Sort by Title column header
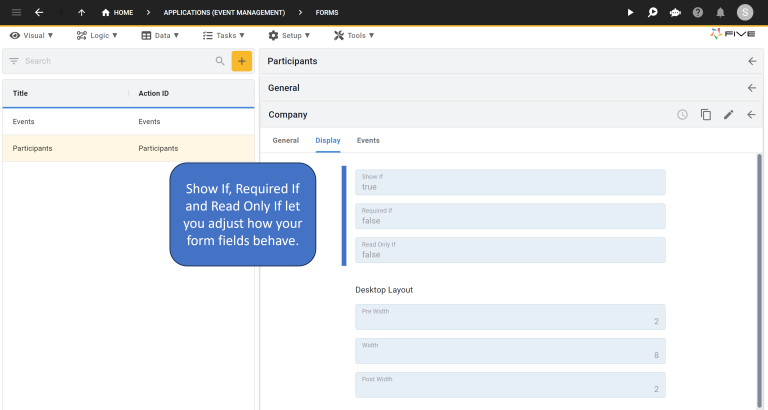 [20, 93]
